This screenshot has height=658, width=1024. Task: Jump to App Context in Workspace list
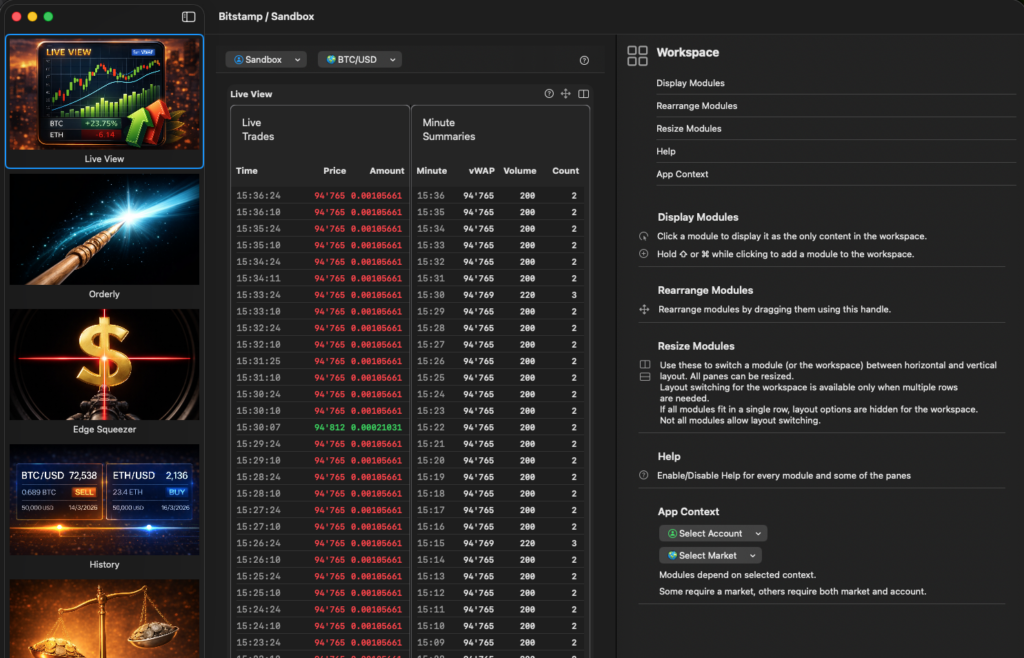pos(682,174)
